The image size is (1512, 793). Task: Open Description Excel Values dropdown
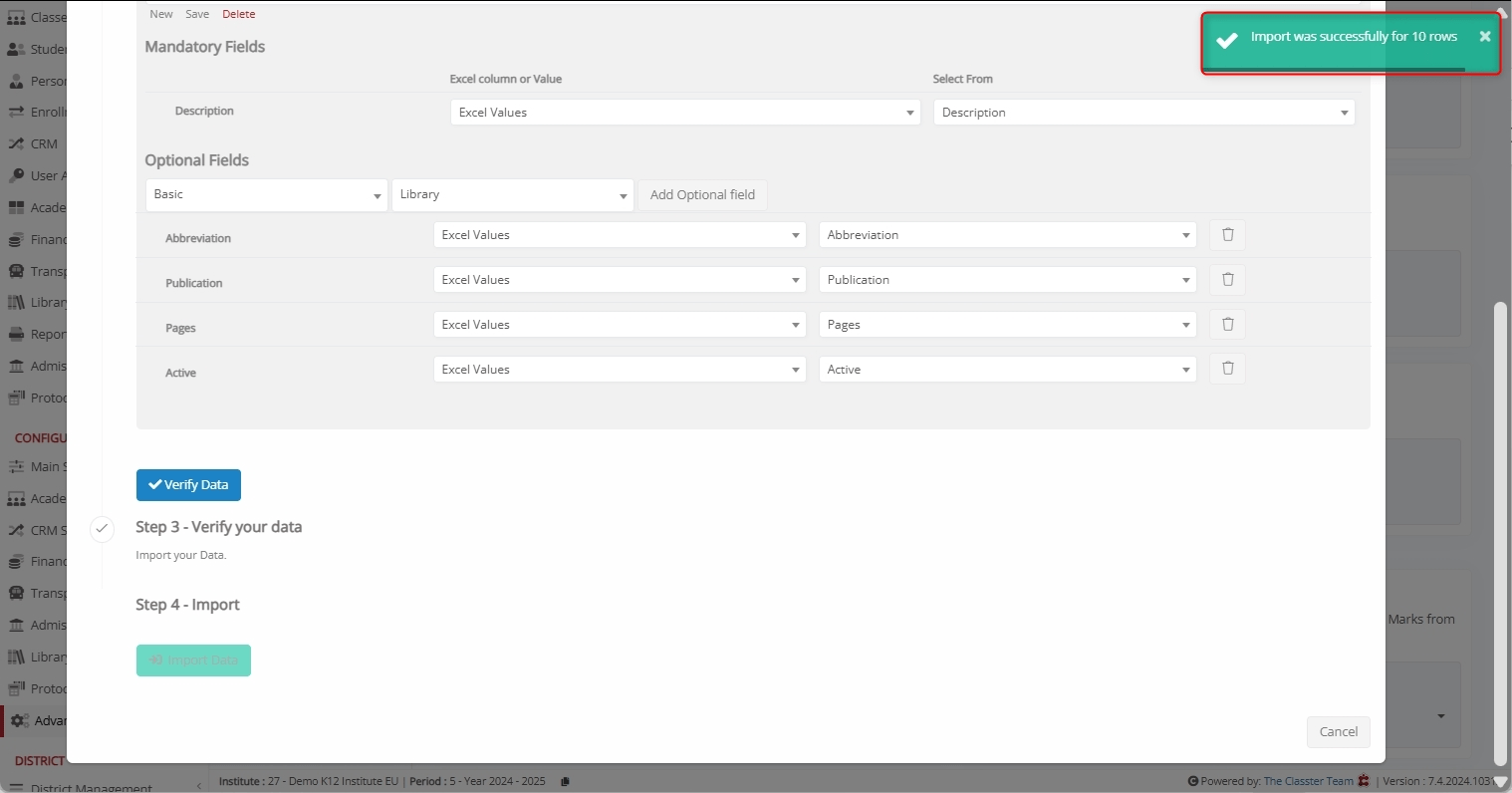point(684,113)
